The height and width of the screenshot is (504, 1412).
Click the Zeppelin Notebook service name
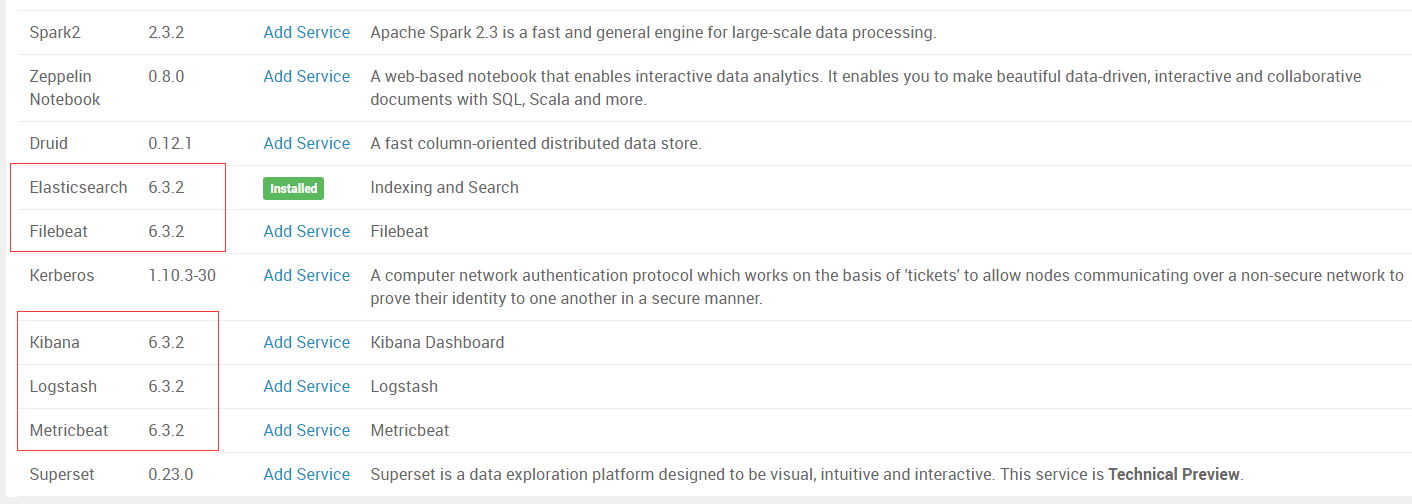[x=65, y=88]
